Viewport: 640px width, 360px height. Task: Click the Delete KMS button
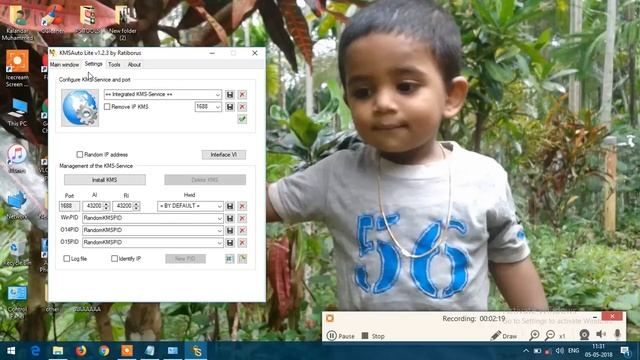tap(205, 180)
